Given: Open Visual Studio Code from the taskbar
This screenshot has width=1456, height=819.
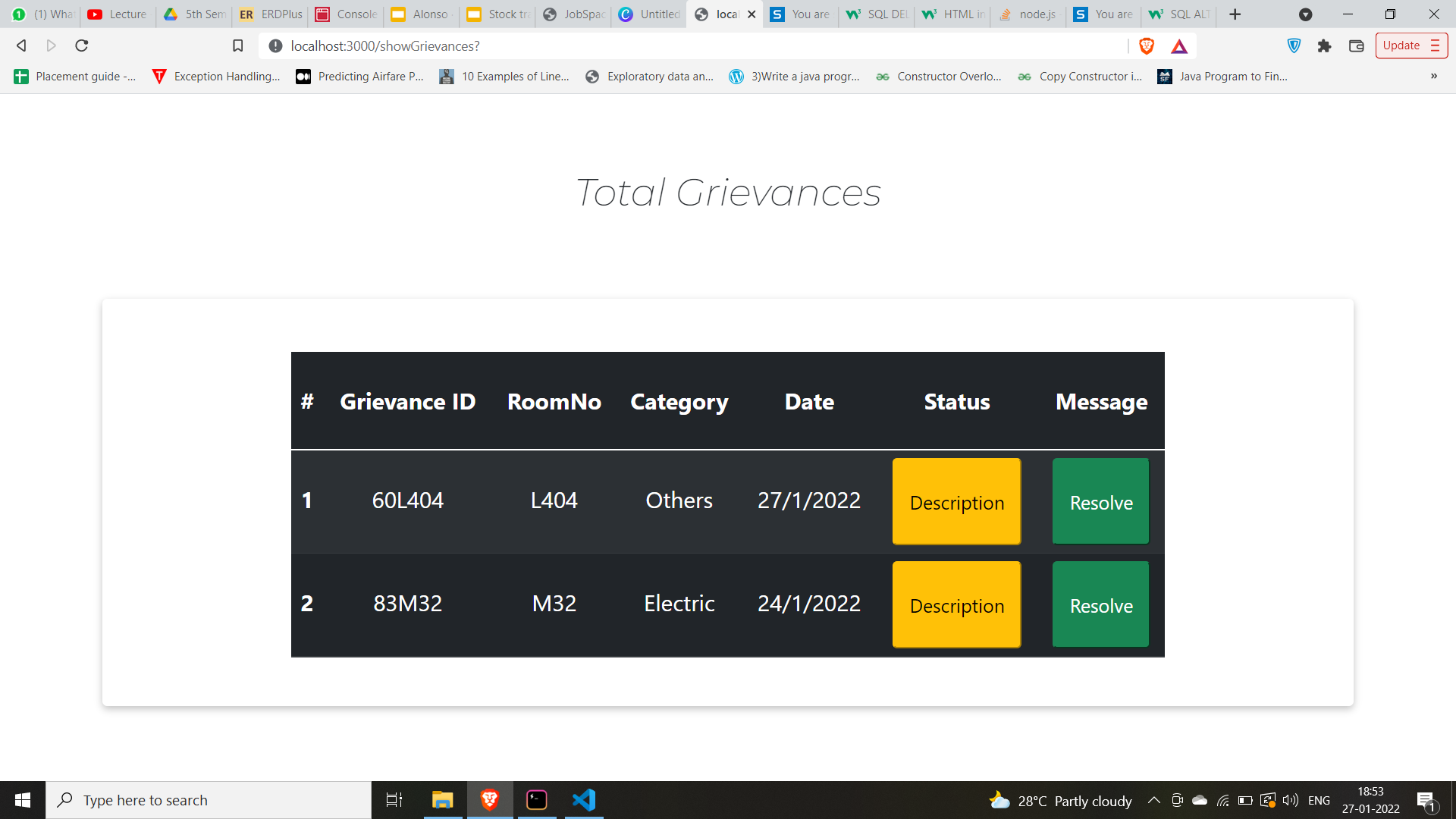Looking at the screenshot, I should [583, 799].
